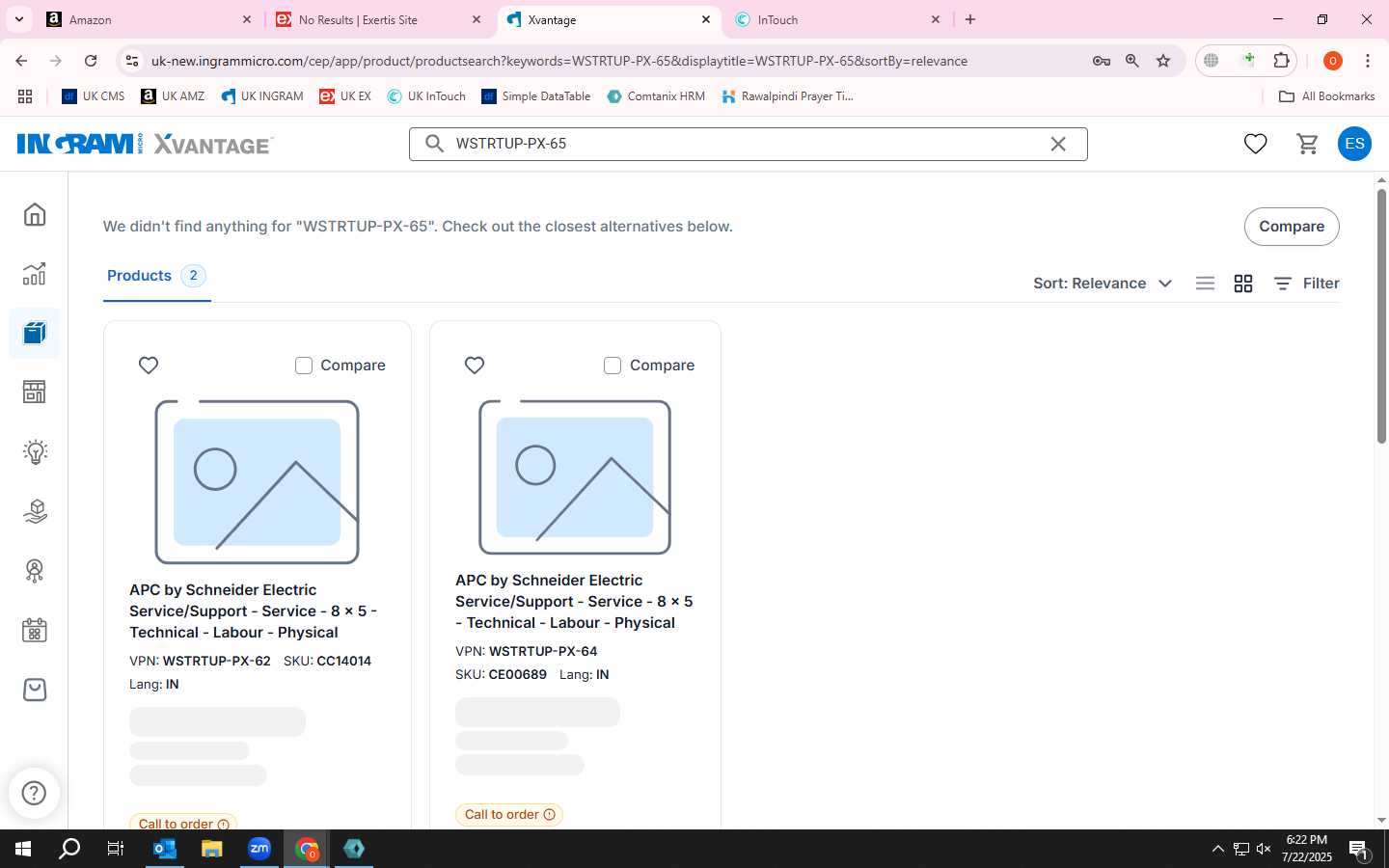Open the lightbulb insights icon in sidebar
The width and height of the screenshot is (1389, 868).
(35, 451)
